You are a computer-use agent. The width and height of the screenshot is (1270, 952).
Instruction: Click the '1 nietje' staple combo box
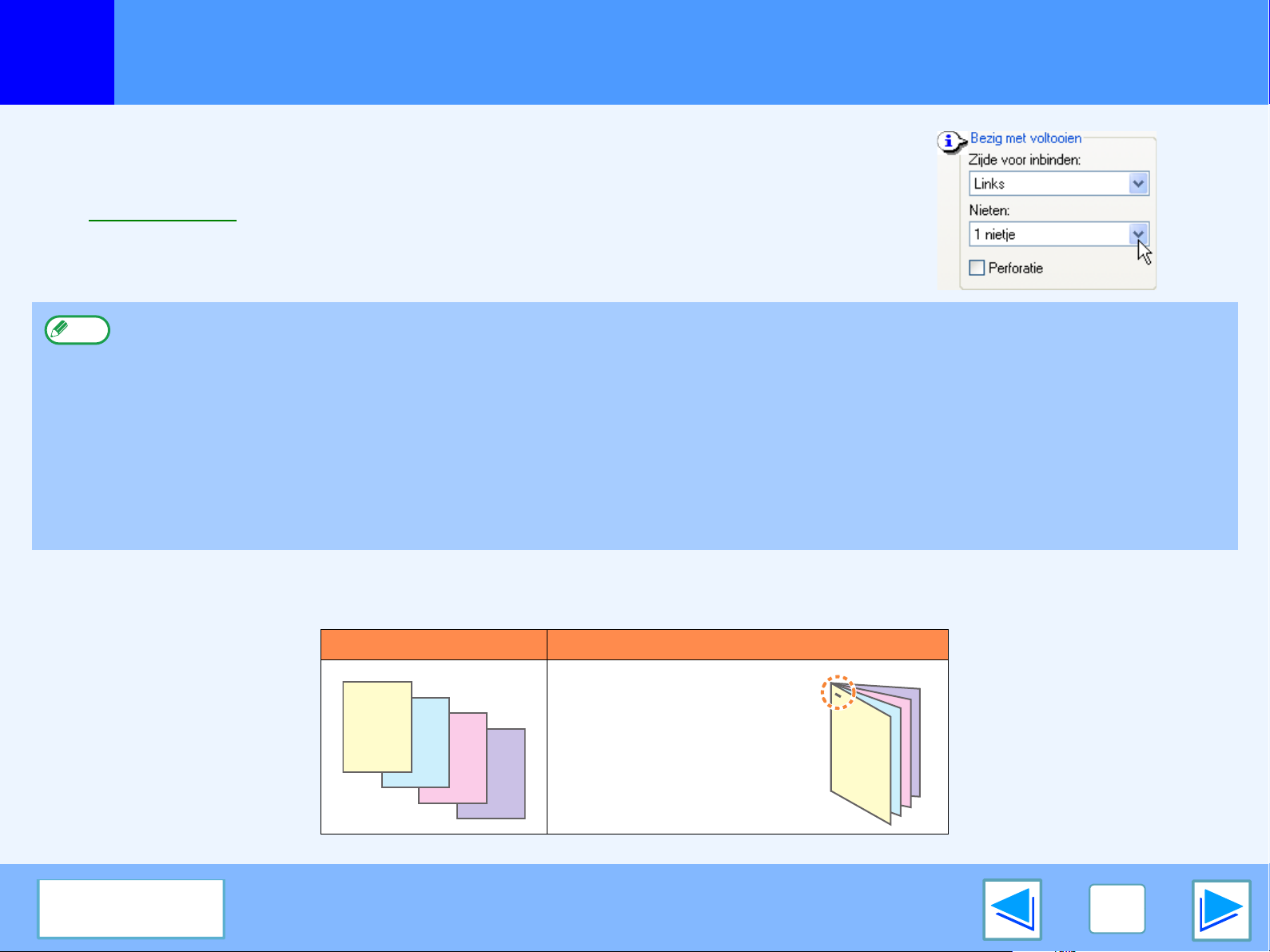tap(1049, 234)
